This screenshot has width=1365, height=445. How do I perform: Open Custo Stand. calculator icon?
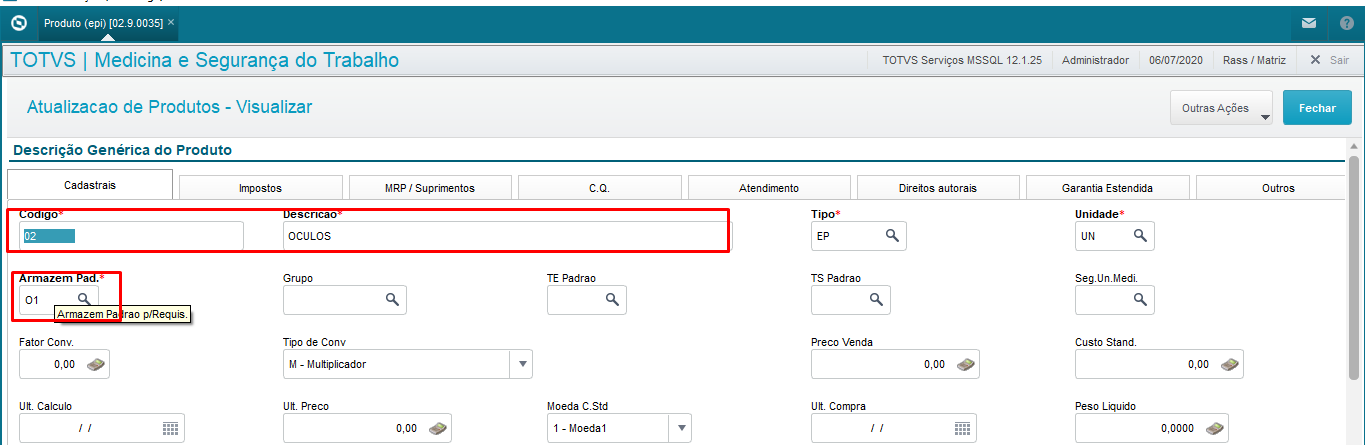(1229, 365)
